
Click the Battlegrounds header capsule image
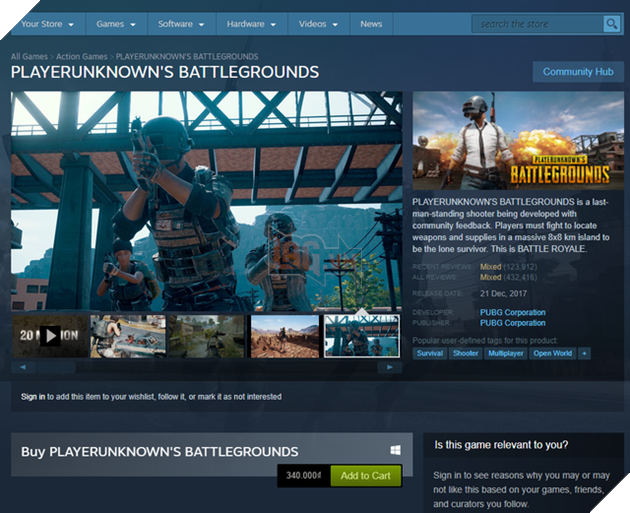click(x=518, y=141)
